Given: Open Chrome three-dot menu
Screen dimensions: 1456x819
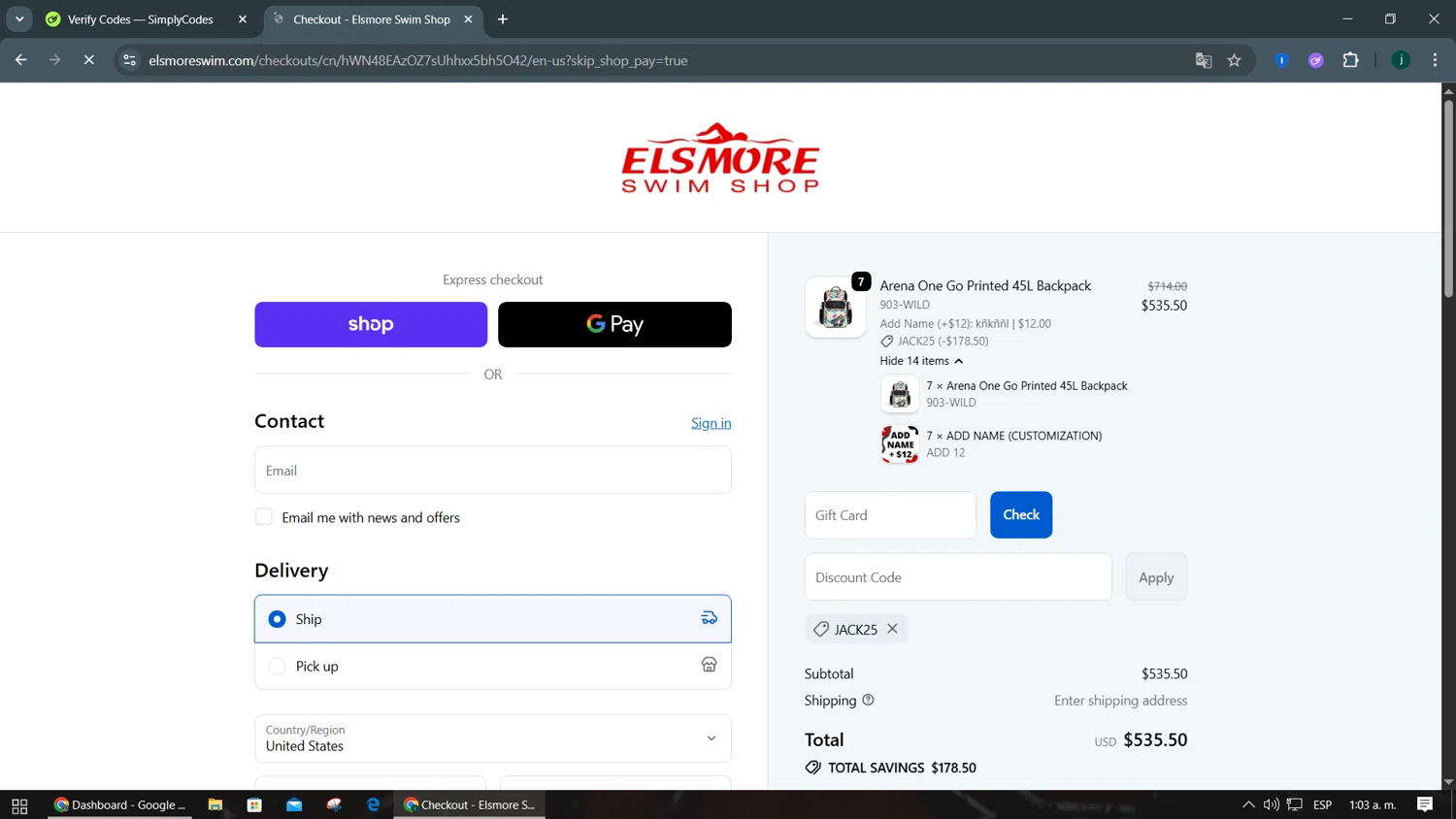Looking at the screenshot, I should pos(1435,60).
